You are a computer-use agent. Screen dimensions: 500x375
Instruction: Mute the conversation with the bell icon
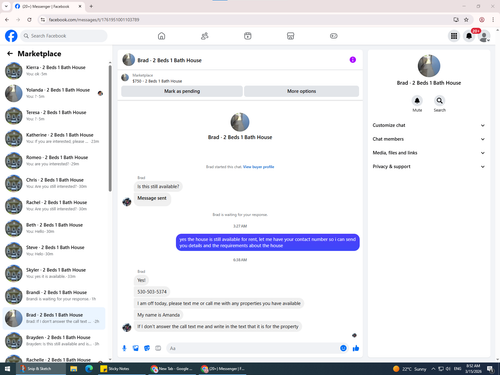pyautogui.click(x=417, y=100)
